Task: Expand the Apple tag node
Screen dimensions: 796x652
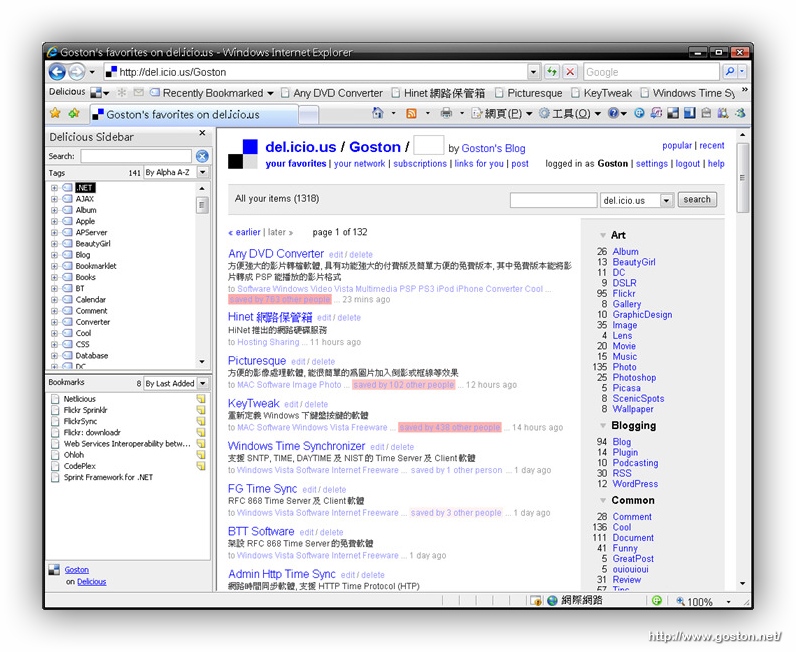Action: pos(54,221)
